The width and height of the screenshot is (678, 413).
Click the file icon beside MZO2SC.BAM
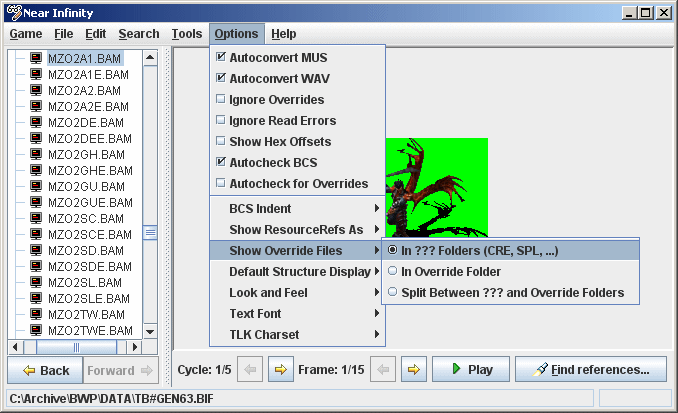click(x=36, y=218)
